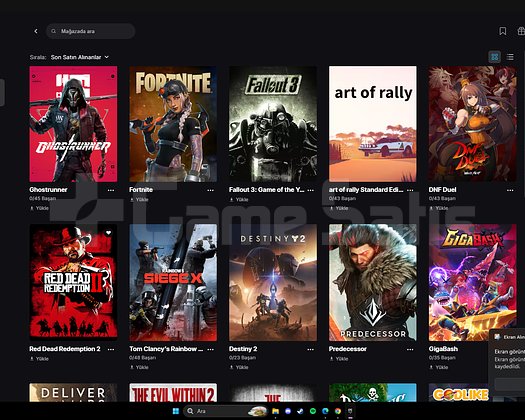The height and width of the screenshot is (420, 525).
Task: Click '0/48 Başarı' achievements under Rainbow Six
Action: click(x=142, y=357)
